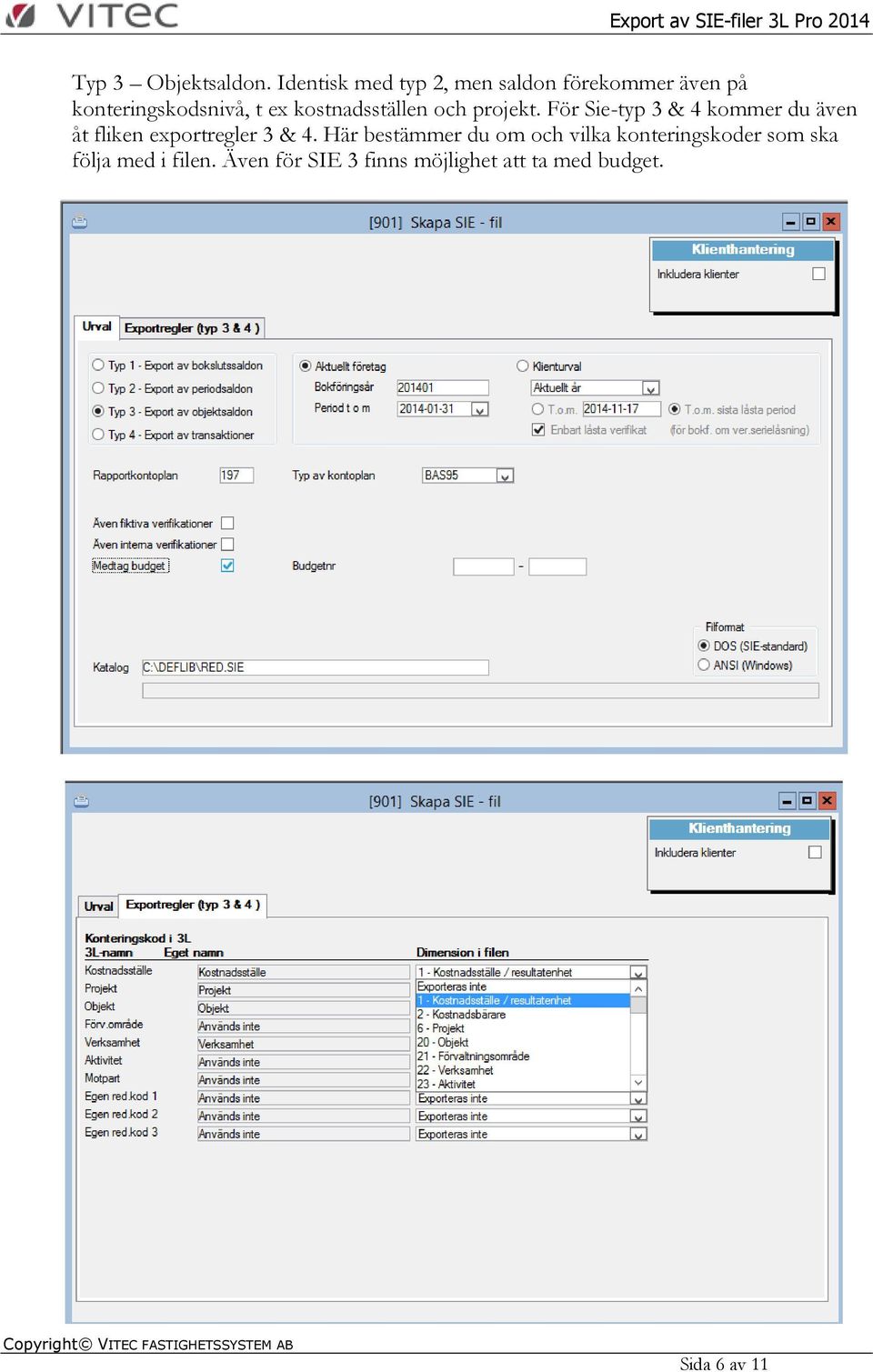
Task: Open the Dimension dropdown for Egen red.kod 2
Action: [638, 1117]
